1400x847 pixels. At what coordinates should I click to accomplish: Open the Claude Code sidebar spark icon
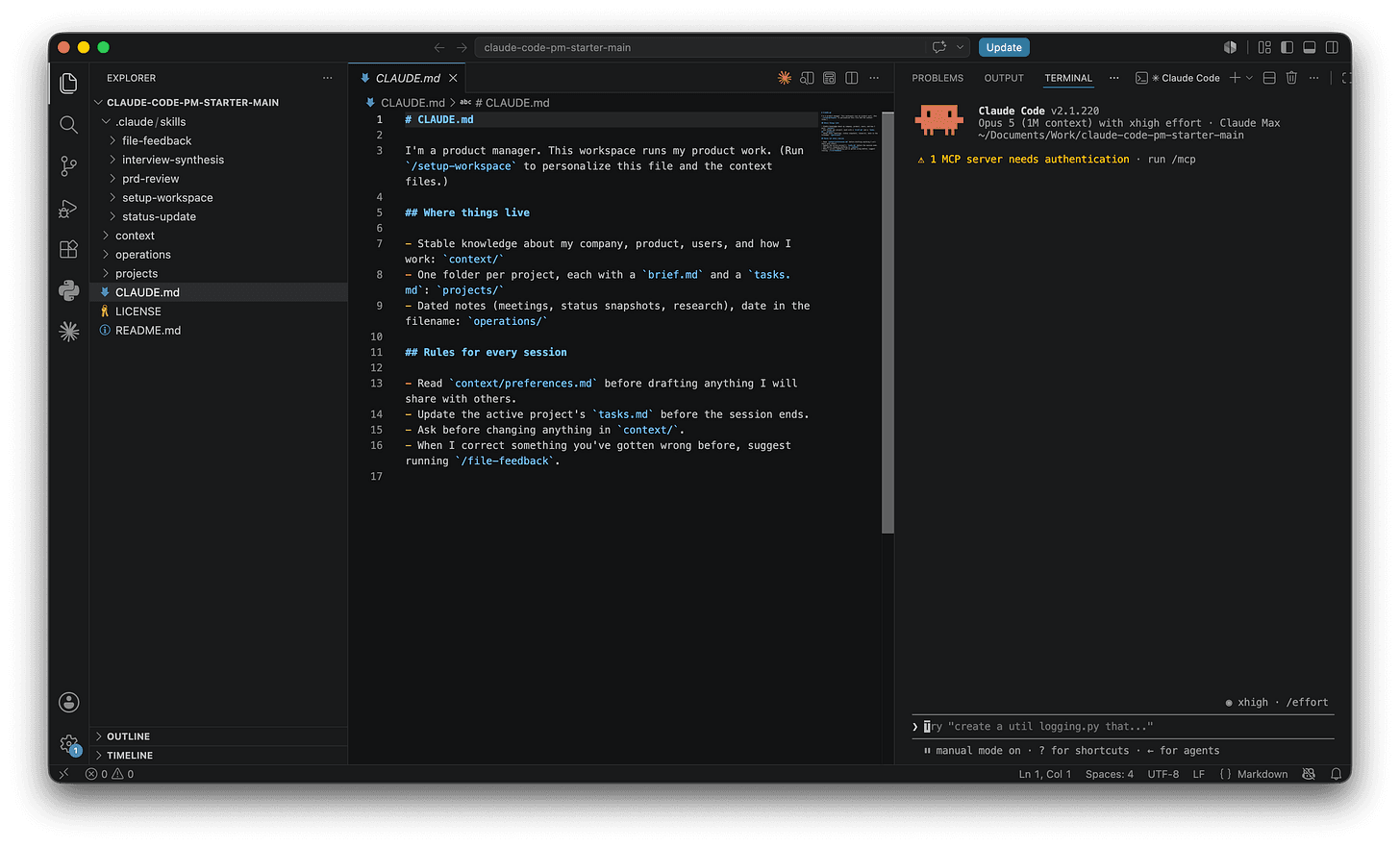pyautogui.click(x=68, y=332)
